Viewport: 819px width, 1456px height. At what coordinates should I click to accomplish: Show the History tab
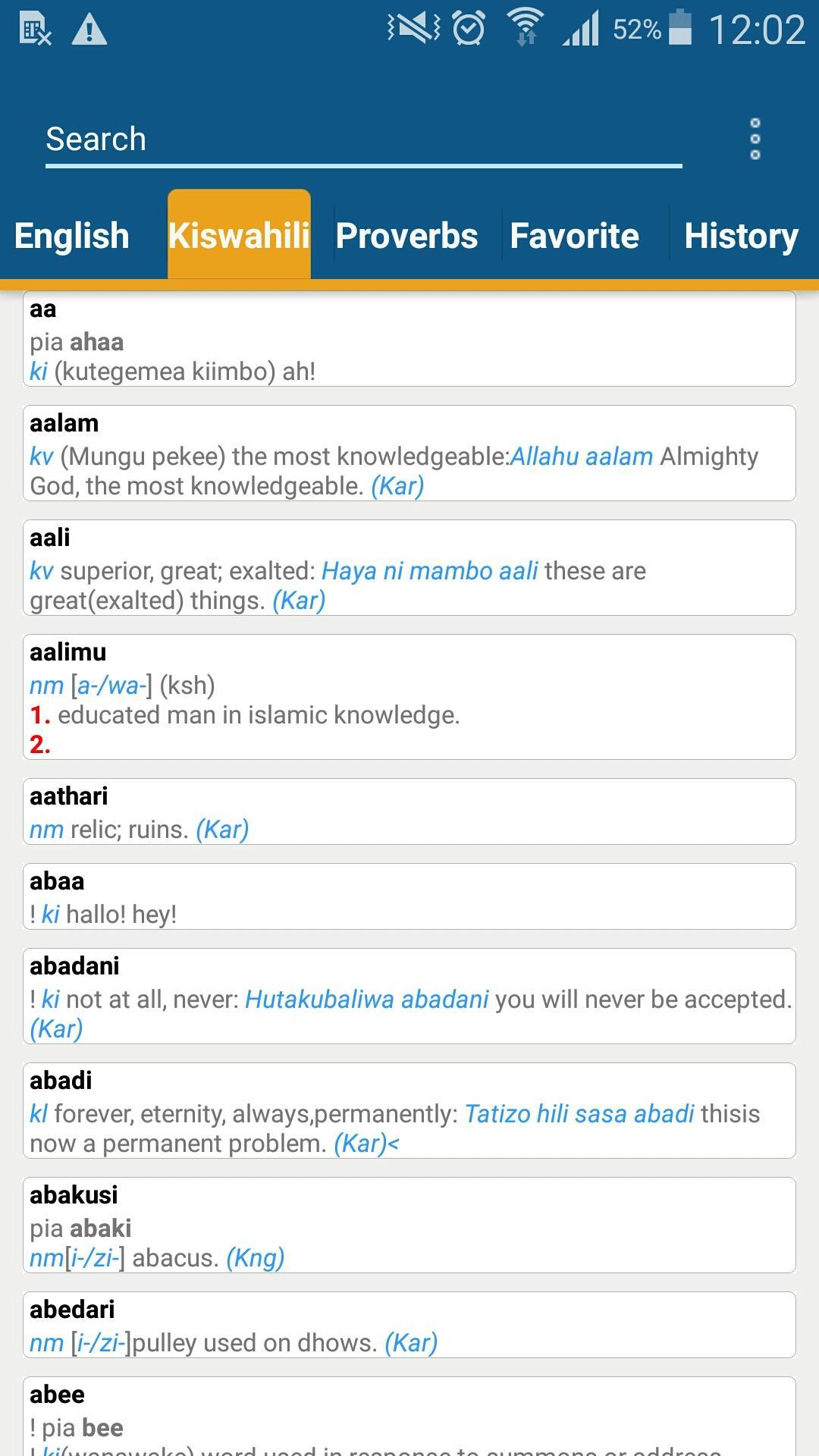click(x=741, y=235)
